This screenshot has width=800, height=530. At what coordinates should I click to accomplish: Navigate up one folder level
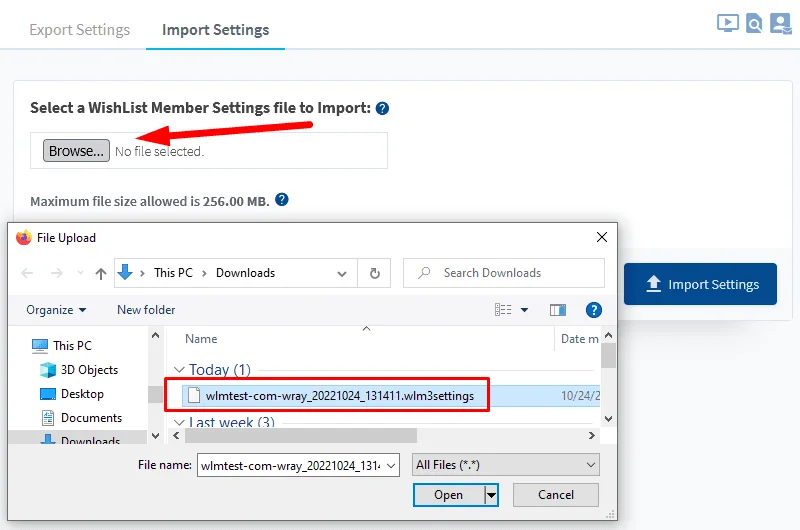pyautogui.click(x=101, y=273)
